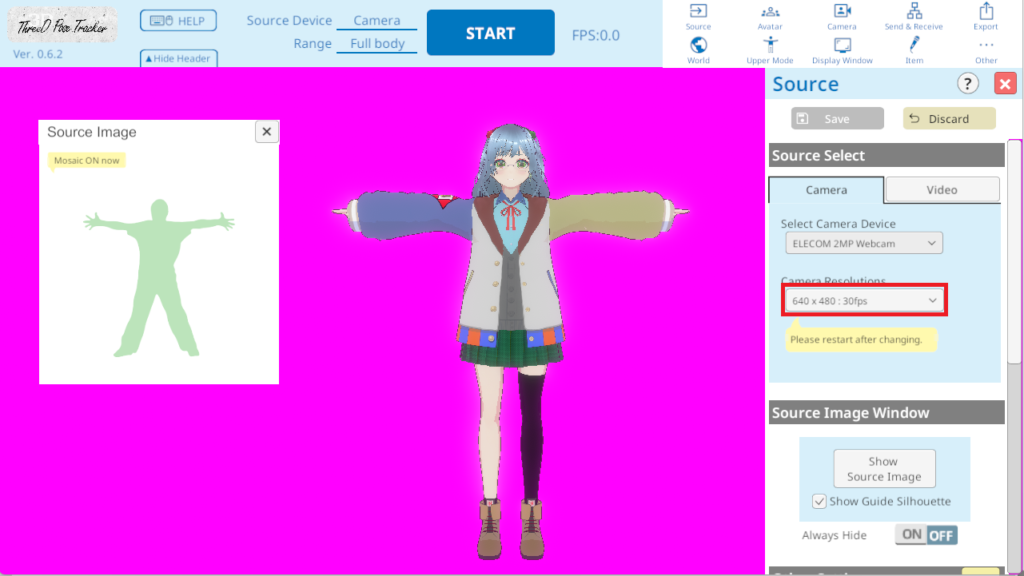Toggle Show Guide Silhouette checkbox

pyautogui.click(x=819, y=501)
